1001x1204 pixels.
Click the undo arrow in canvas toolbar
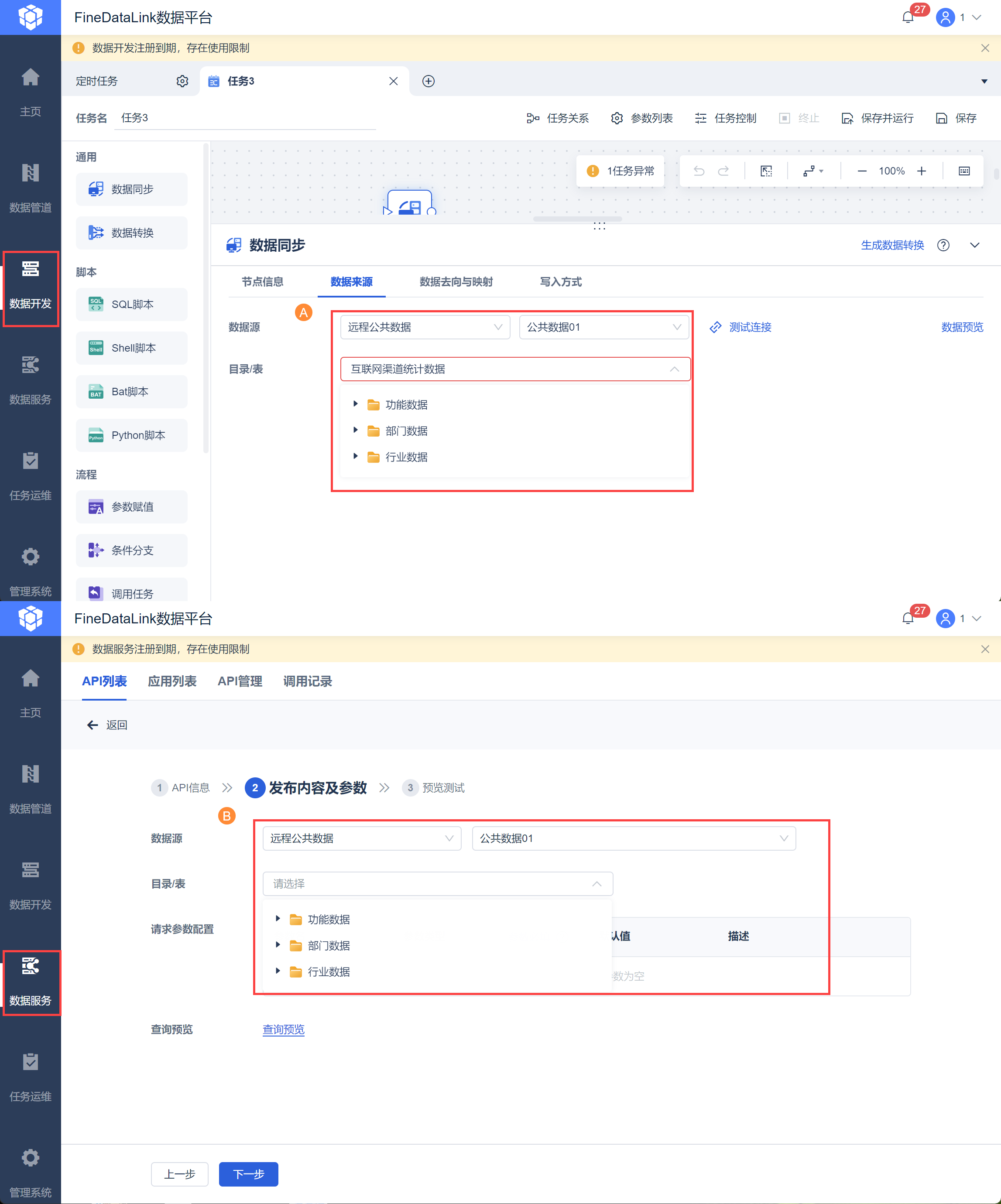(x=699, y=171)
